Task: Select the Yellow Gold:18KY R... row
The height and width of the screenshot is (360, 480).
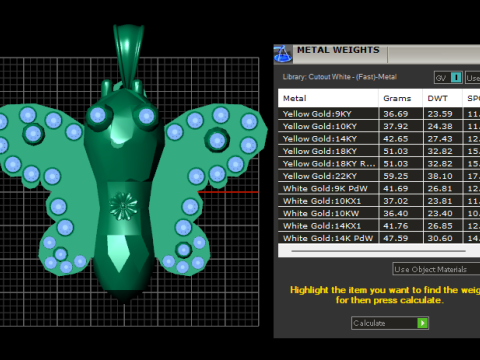Action: pyautogui.click(x=379, y=163)
